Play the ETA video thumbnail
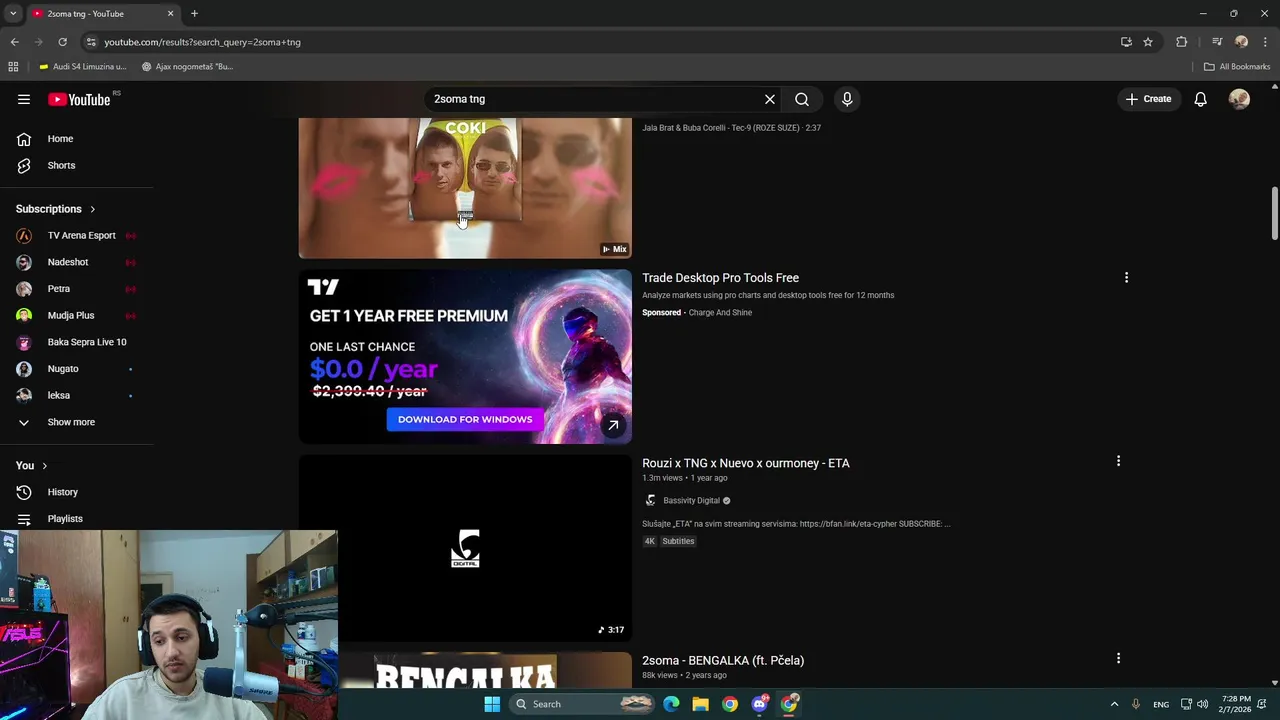Screen dimensions: 1280x720 465,548
